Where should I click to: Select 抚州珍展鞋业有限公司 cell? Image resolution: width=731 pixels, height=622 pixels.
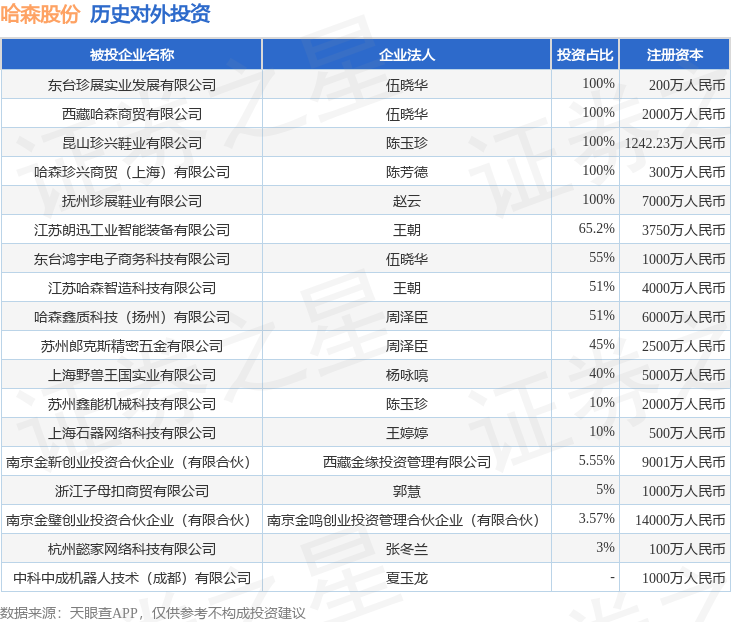click(x=132, y=201)
